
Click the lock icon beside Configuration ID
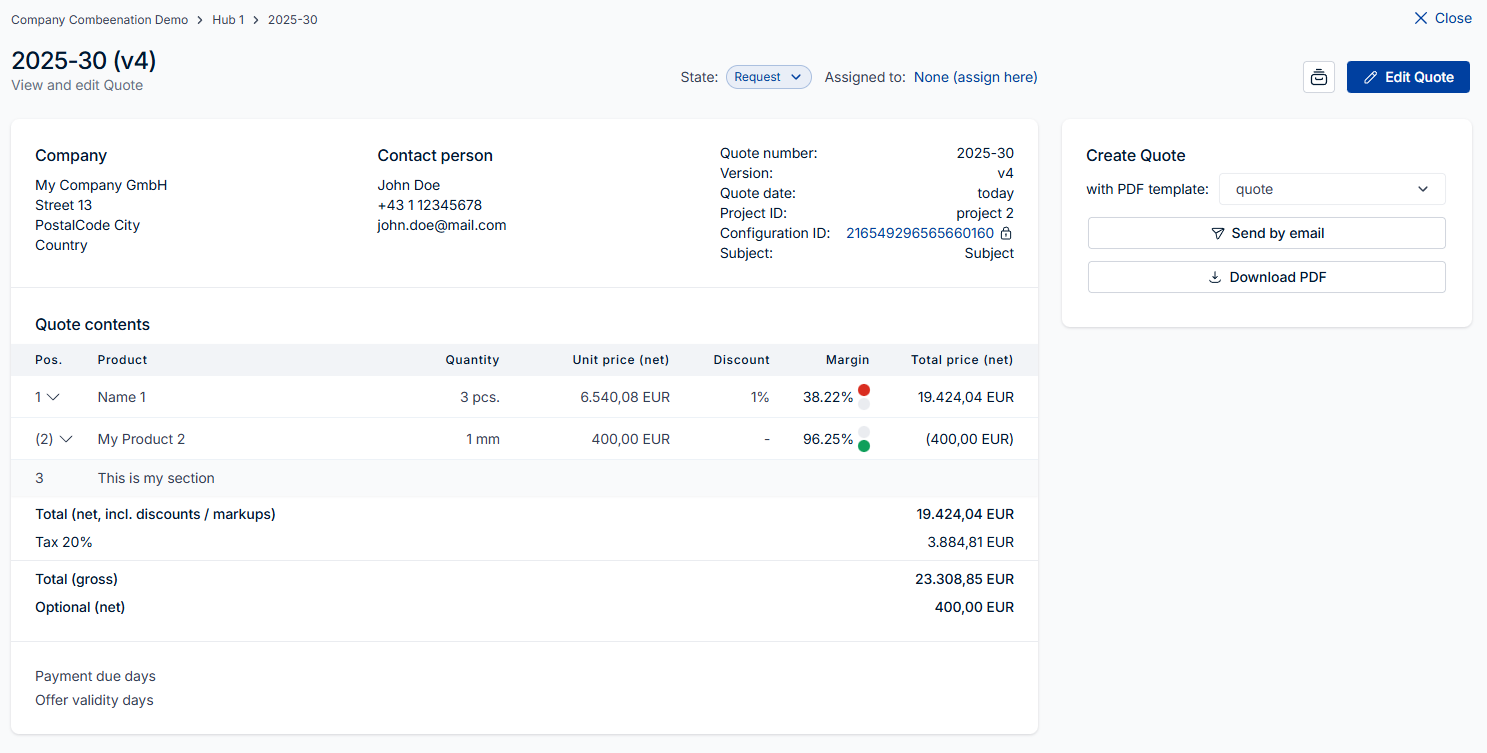[x=1006, y=233]
